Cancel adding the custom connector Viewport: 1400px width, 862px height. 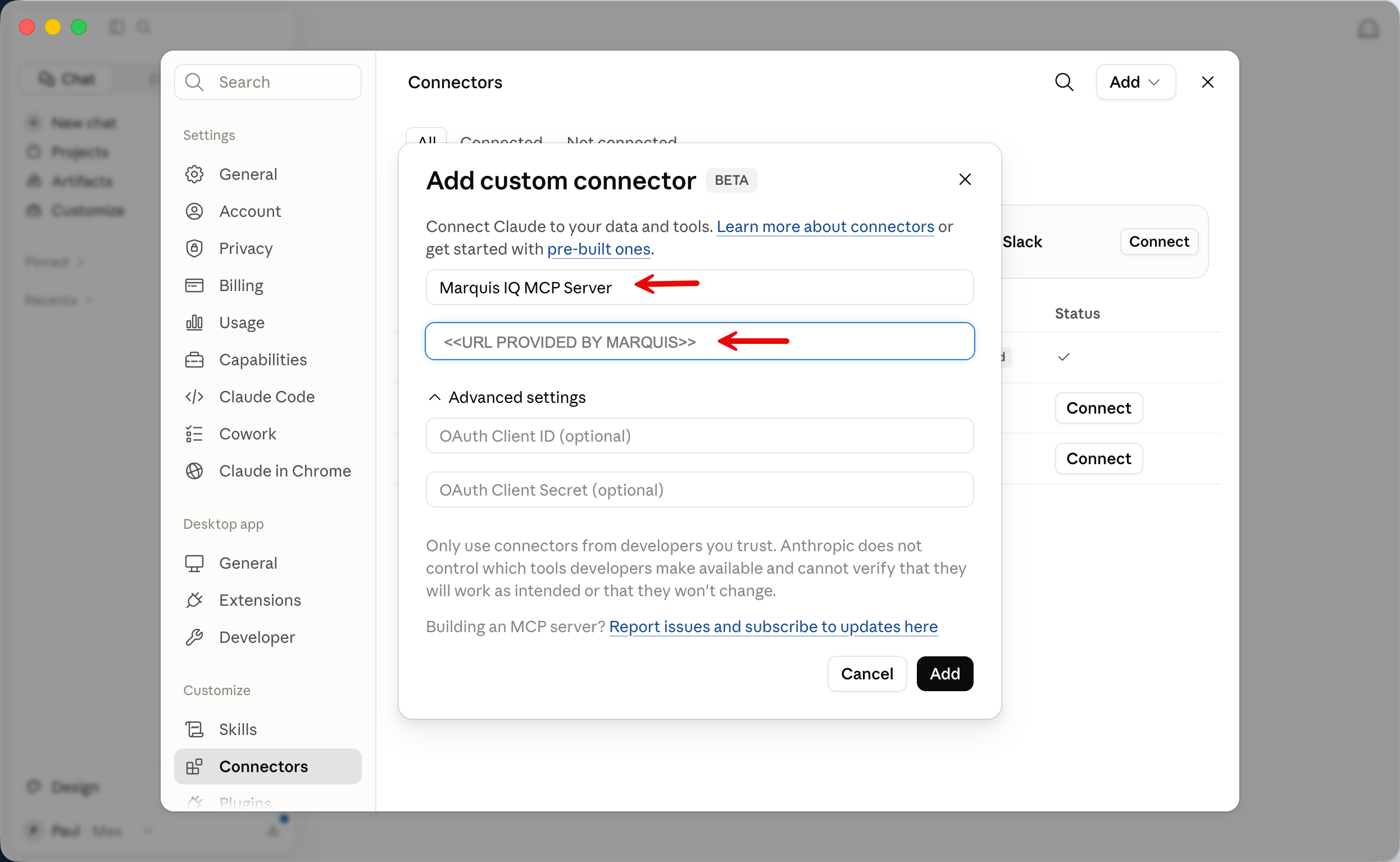point(867,674)
